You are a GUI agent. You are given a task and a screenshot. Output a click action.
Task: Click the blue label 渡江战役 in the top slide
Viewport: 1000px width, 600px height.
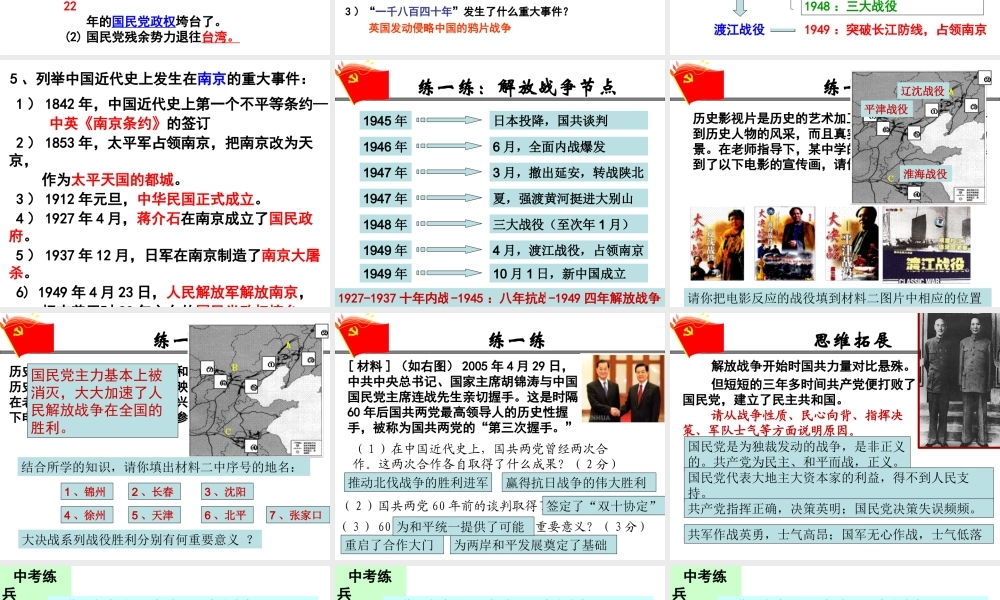click(x=739, y=30)
